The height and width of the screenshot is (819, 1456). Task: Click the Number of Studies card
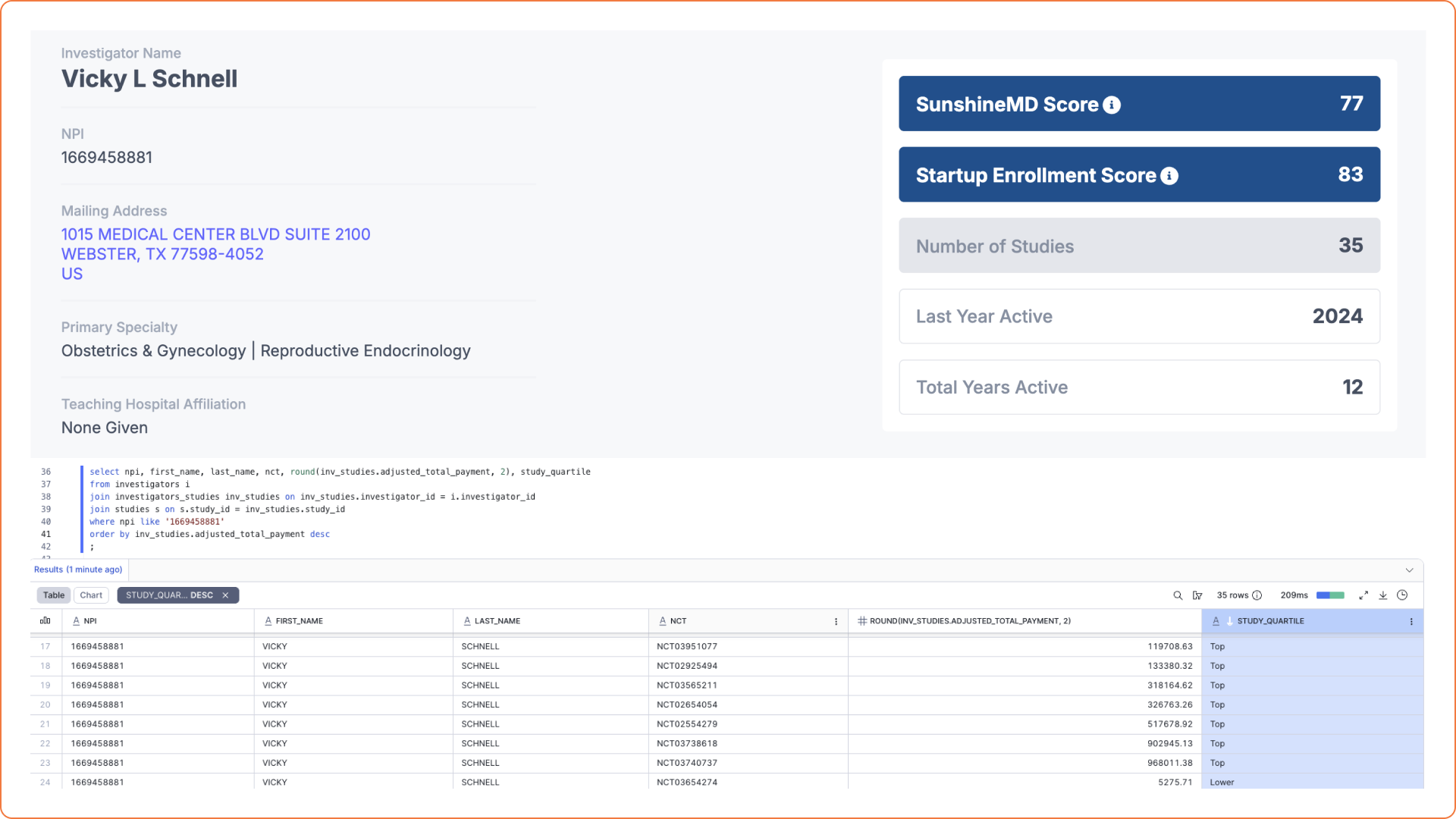[x=1139, y=246]
